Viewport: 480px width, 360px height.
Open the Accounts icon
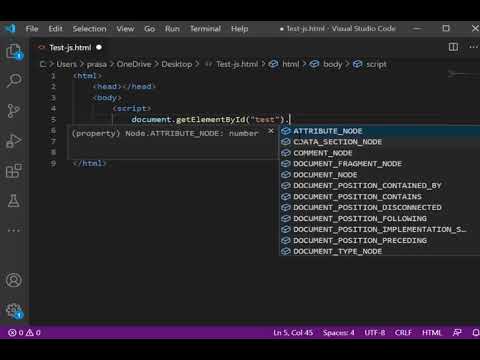14,280
